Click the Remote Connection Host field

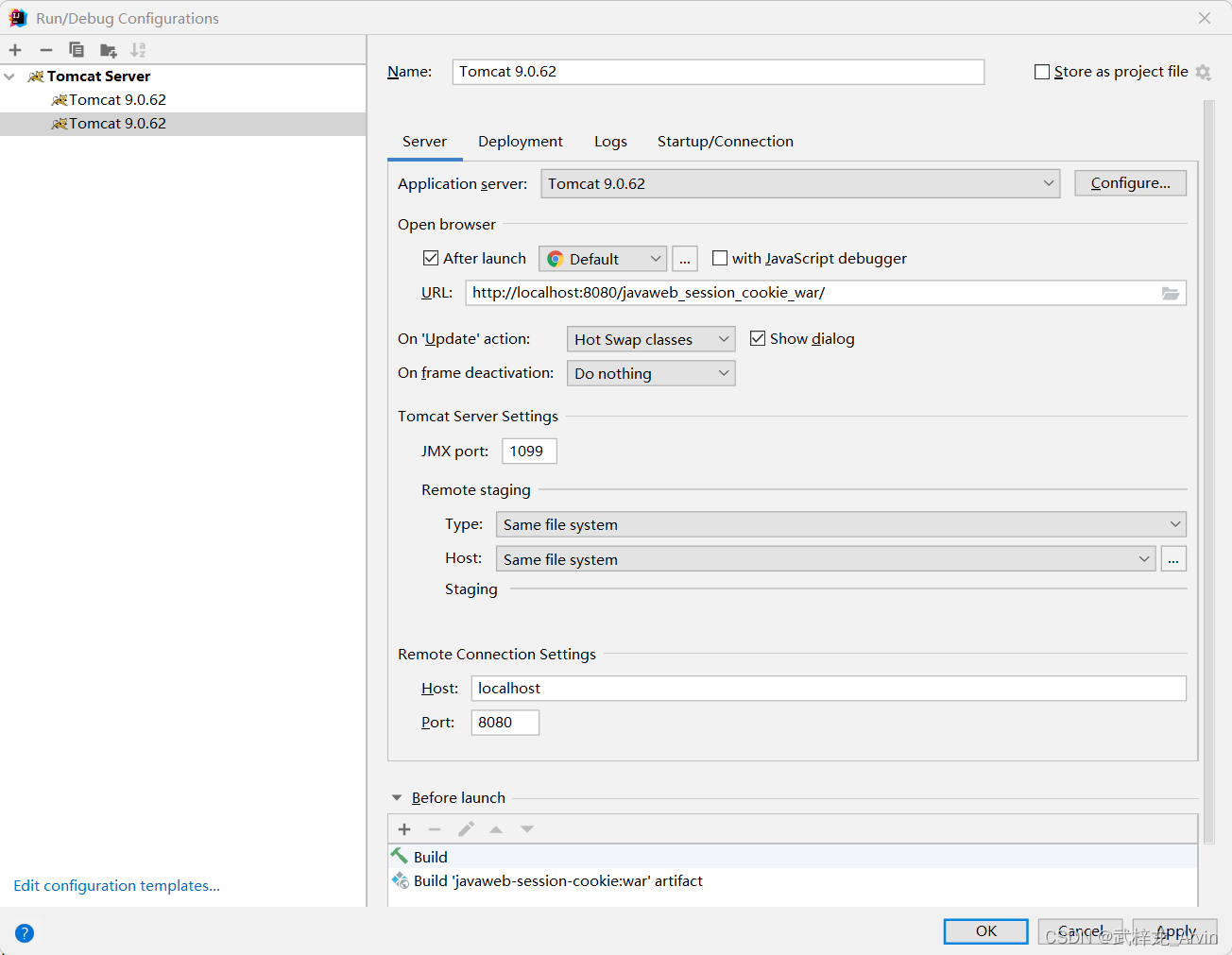(829, 689)
